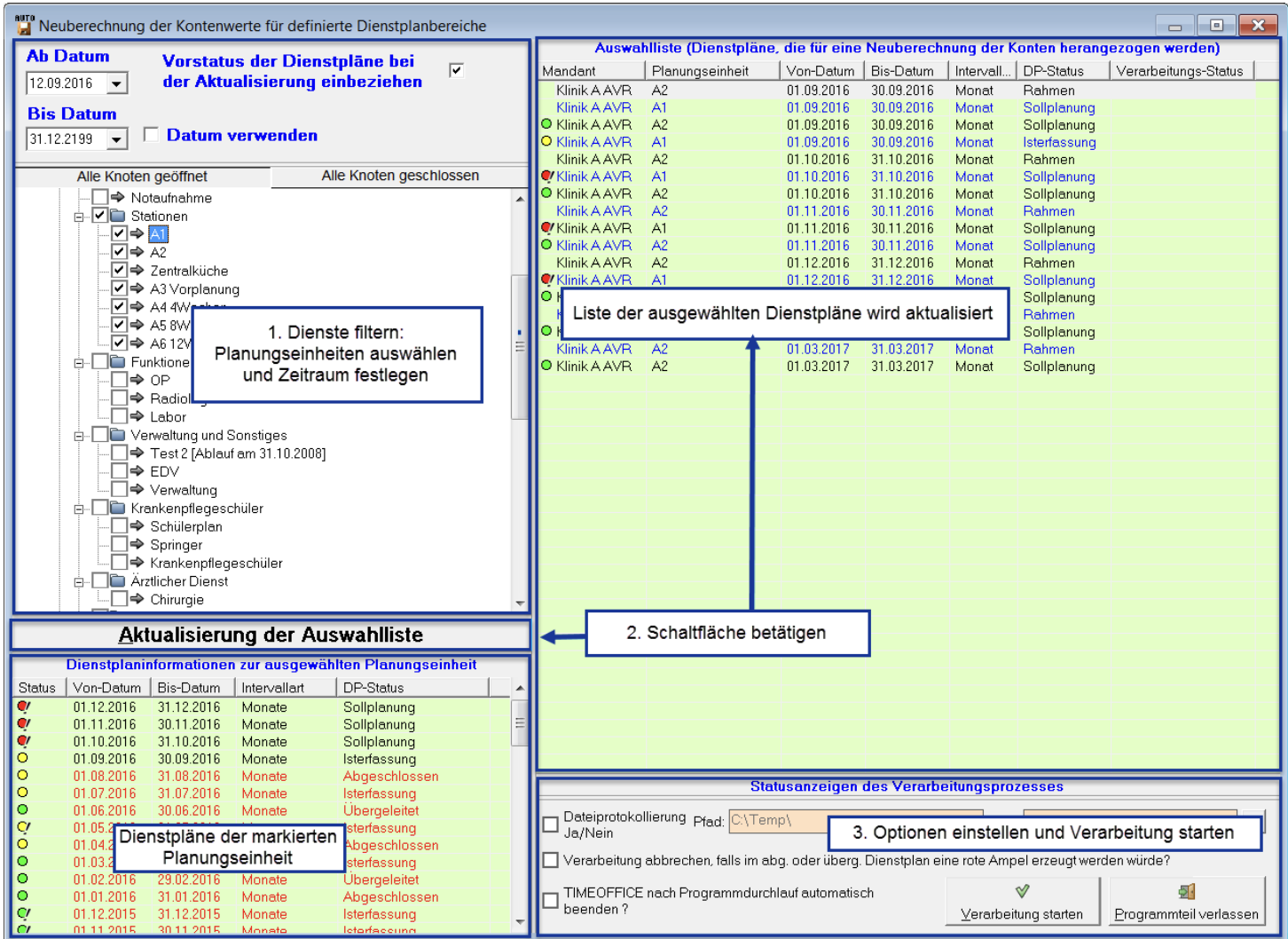The height and width of the screenshot is (939, 1288).
Task: Click the tree panel vertical scrollbar thumb
Action: coord(520,346)
